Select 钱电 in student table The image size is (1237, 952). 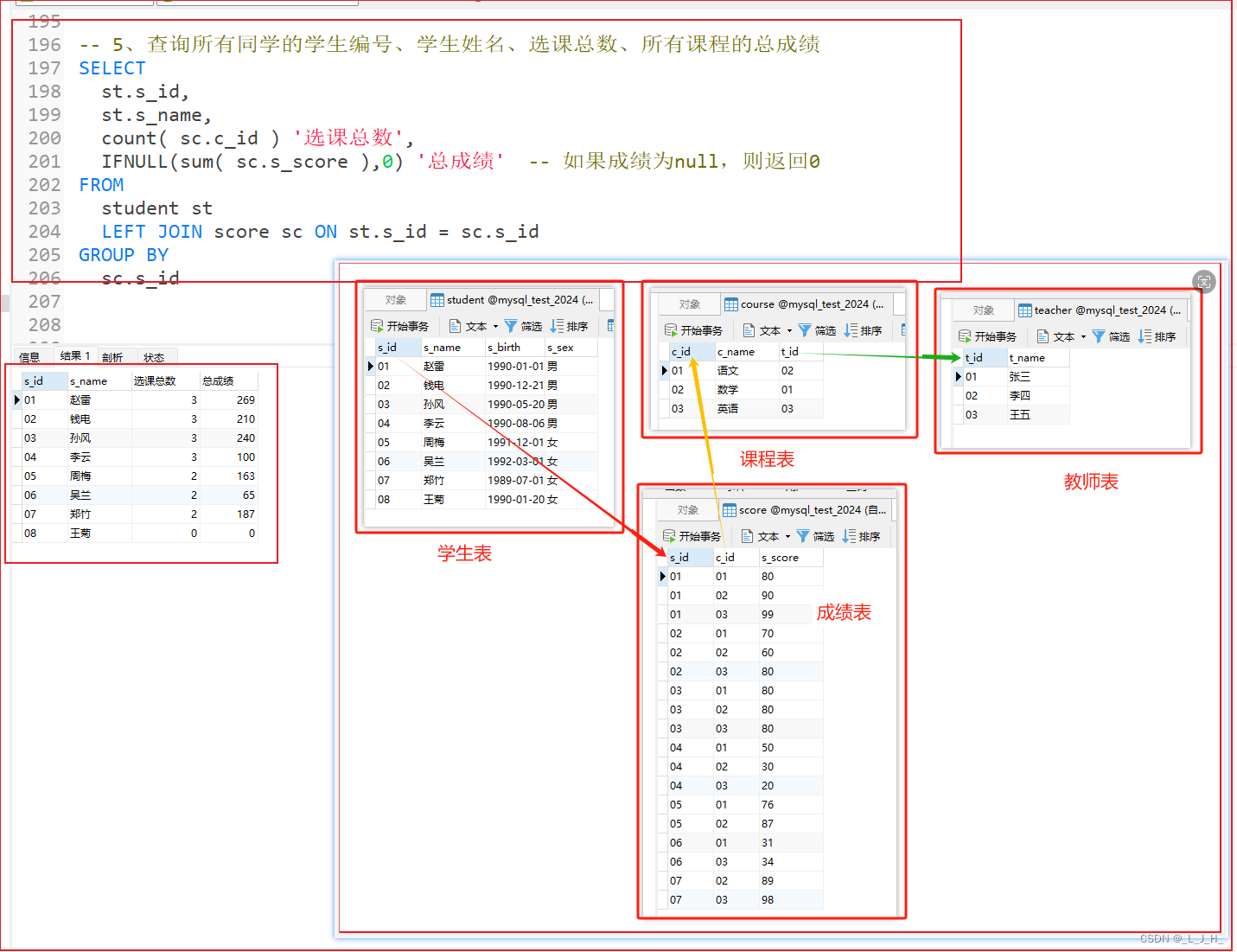point(452,386)
